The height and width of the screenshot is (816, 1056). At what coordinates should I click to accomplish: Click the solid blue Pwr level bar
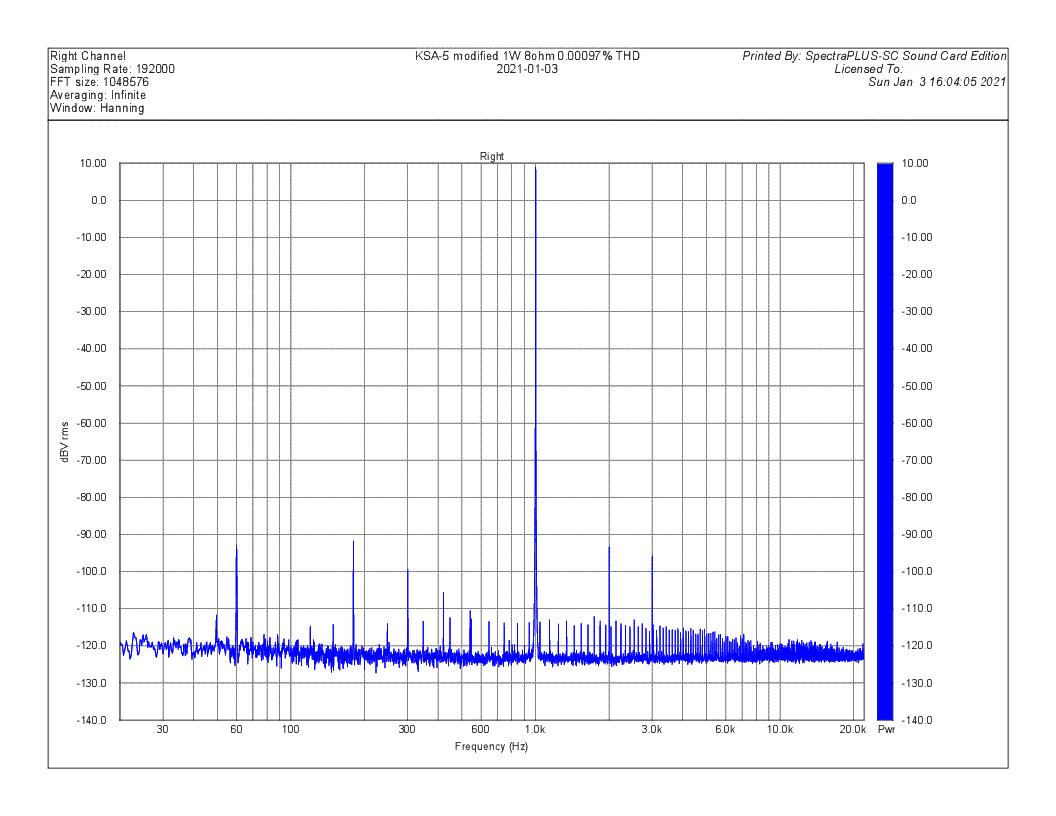point(885,442)
